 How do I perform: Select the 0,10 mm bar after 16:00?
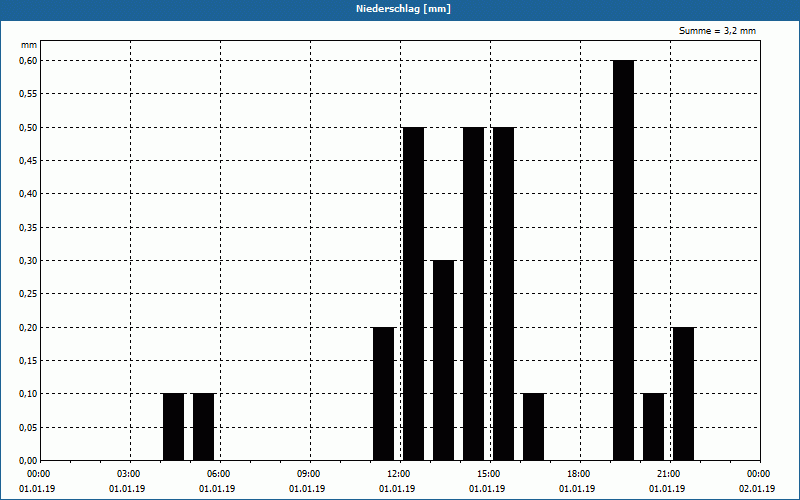(534, 427)
